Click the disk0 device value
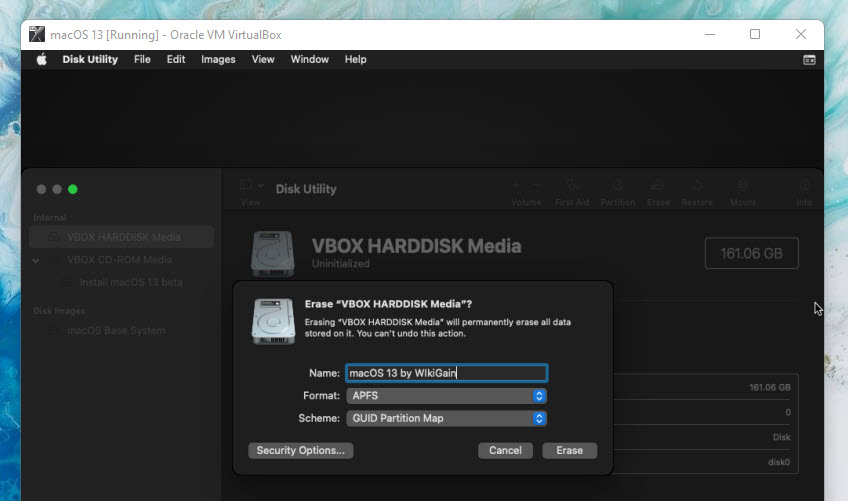Image resolution: width=848 pixels, height=501 pixels. click(x=779, y=462)
